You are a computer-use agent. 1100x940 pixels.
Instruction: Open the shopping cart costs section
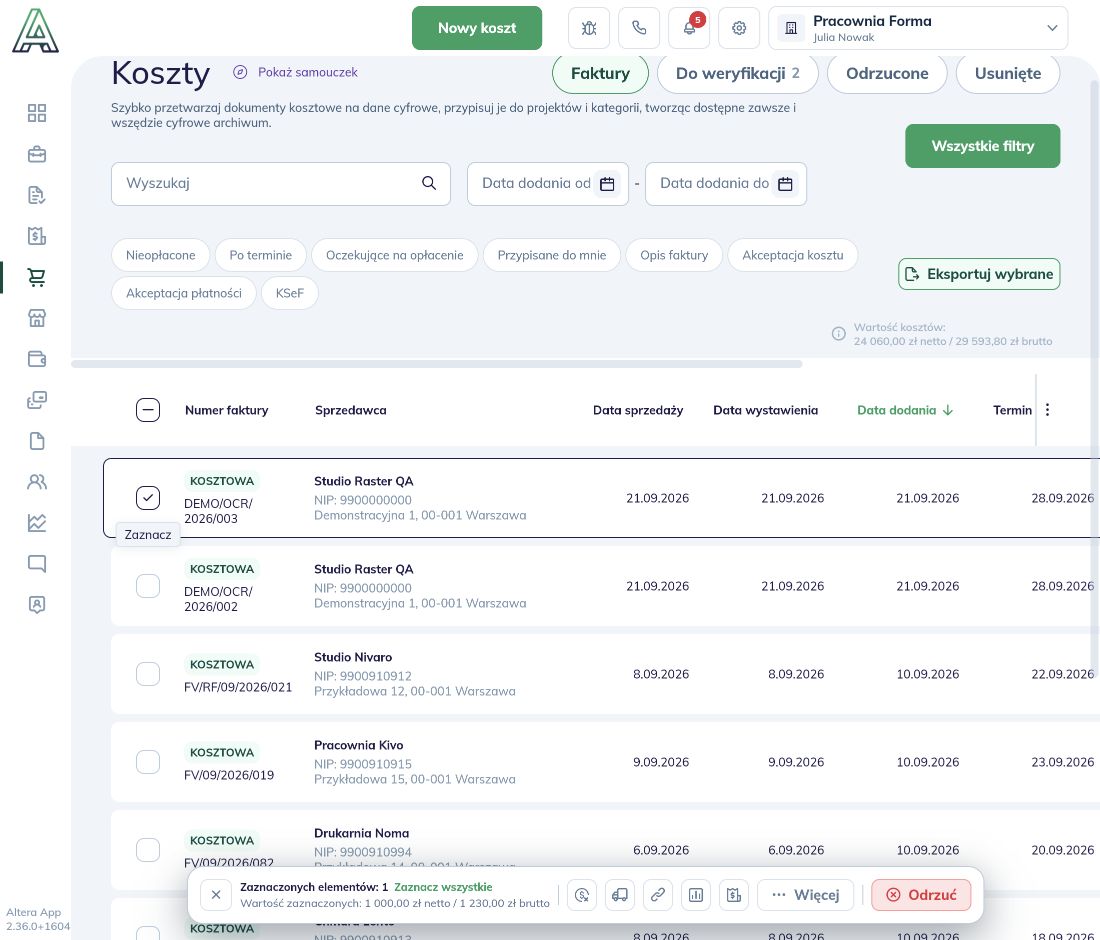coord(36,277)
